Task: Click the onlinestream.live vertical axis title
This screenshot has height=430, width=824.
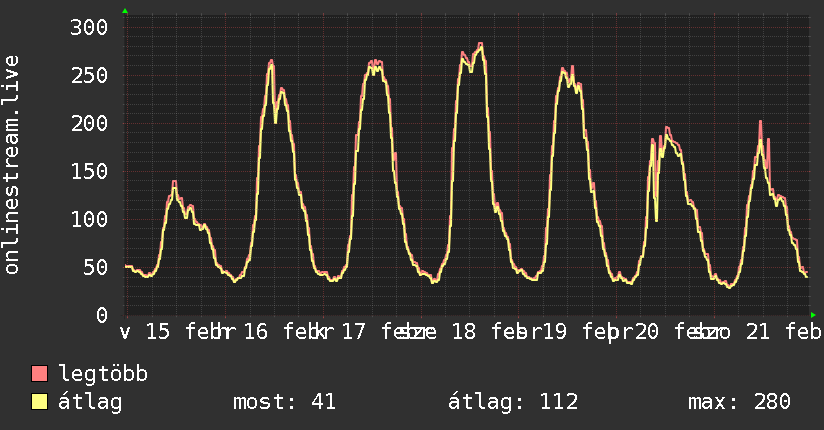Action: click(12, 165)
